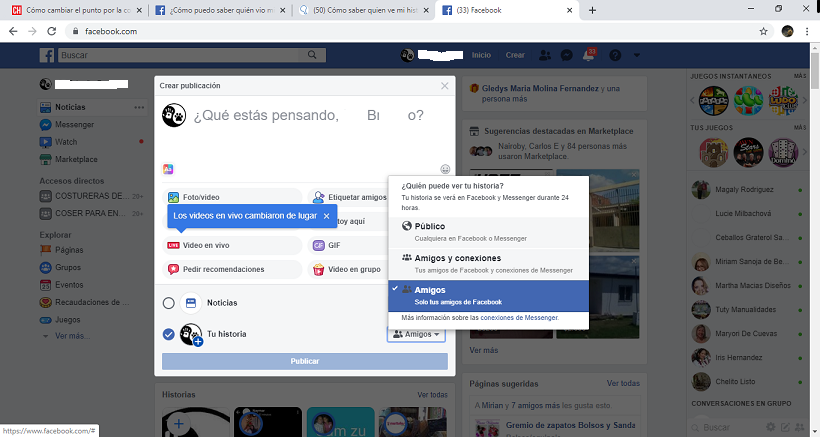This screenshot has height=437, width=820.
Task: Click the Facebook logo in the header
Action: (x=47, y=55)
